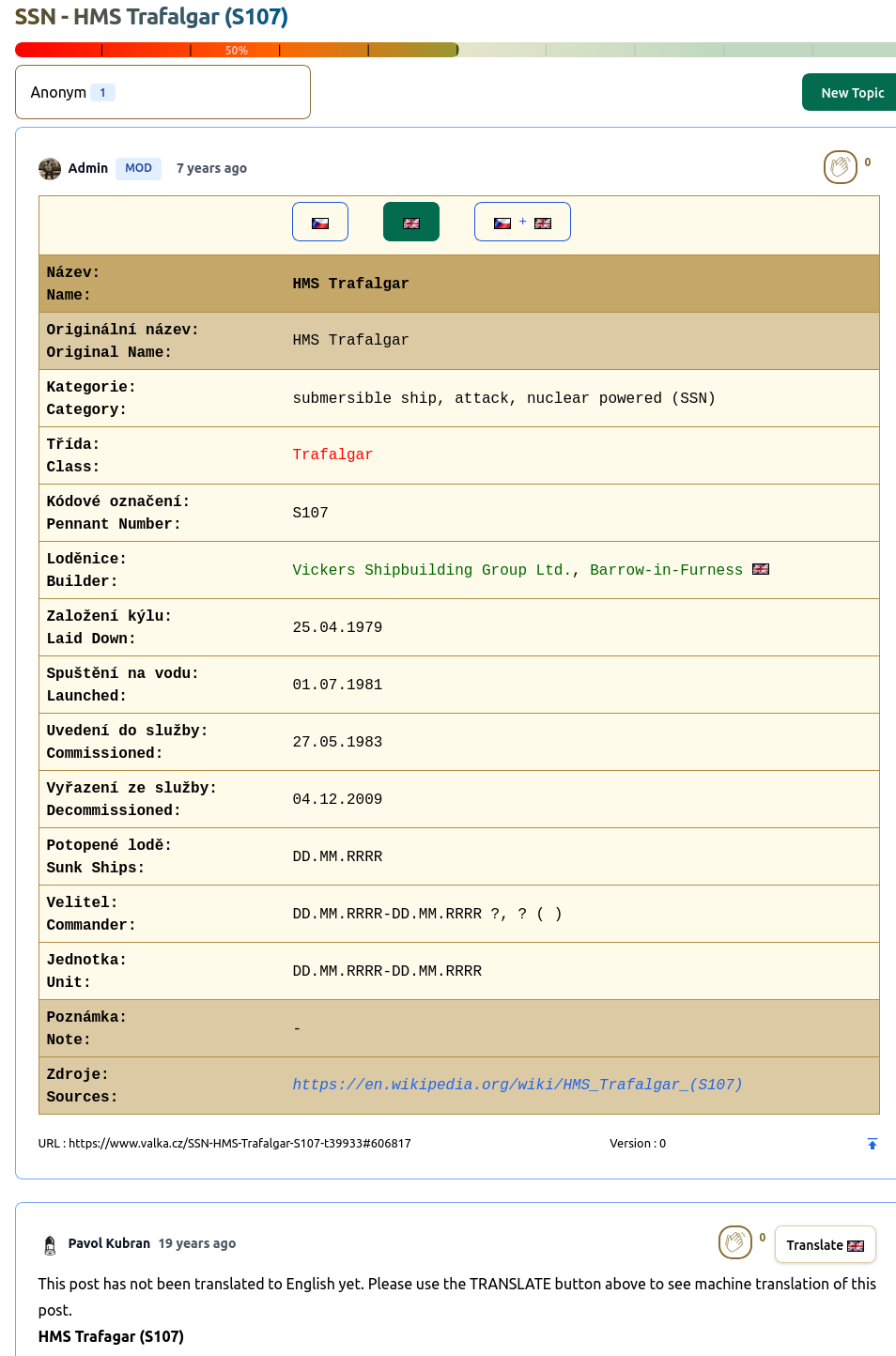Select the Original Name value 'HMS Trafalgar'
The width and height of the screenshot is (896, 1356).
(x=350, y=340)
